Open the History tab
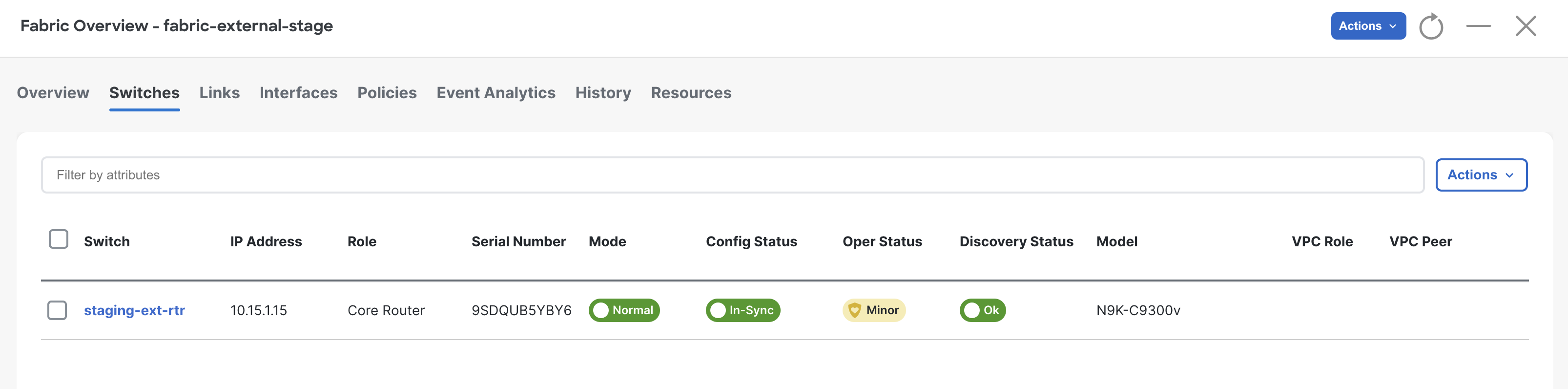 (602, 93)
